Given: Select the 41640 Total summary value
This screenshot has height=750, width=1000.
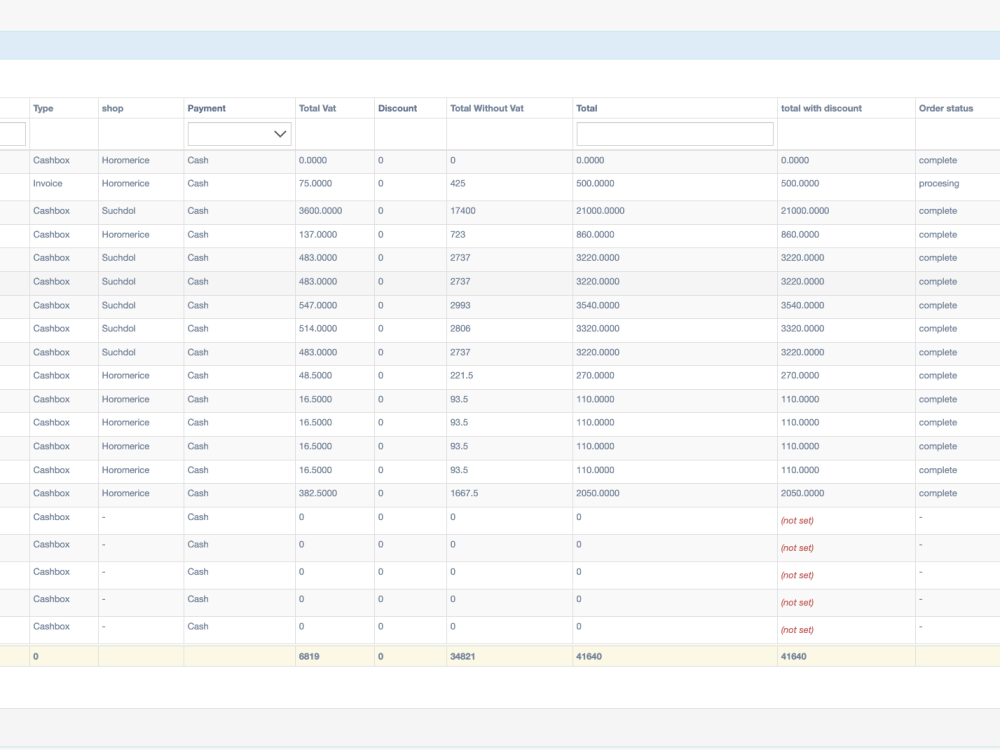Looking at the screenshot, I should point(589,656).
